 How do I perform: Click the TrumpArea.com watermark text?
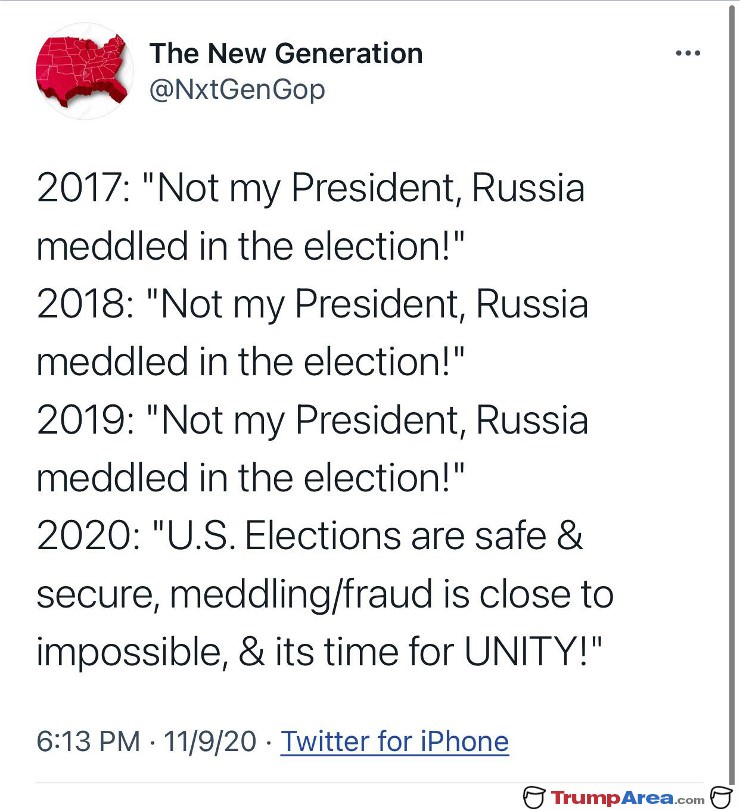627,798
